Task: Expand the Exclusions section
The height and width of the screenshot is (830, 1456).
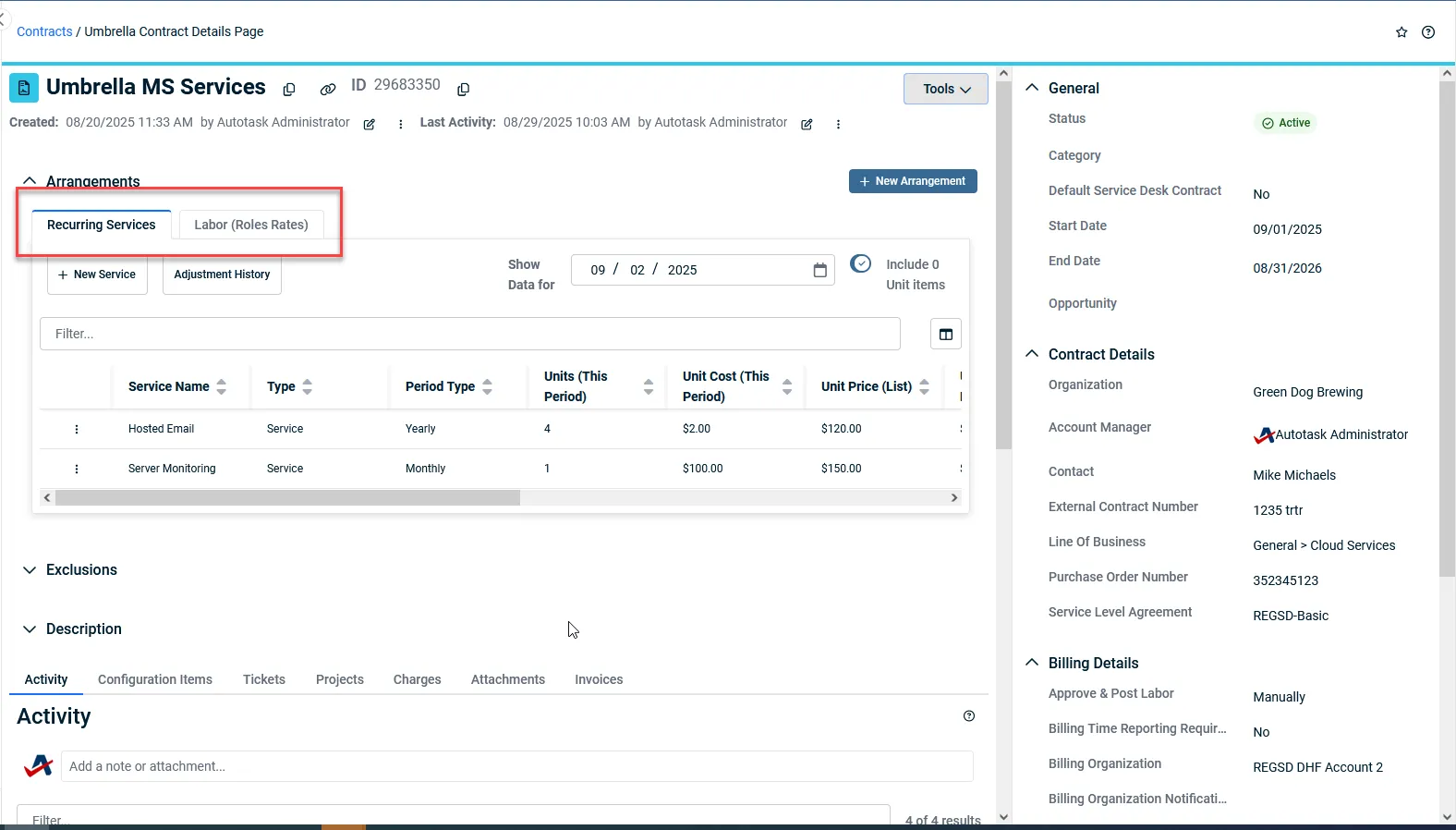Action: pyautogui.click(x=30, y=570)
